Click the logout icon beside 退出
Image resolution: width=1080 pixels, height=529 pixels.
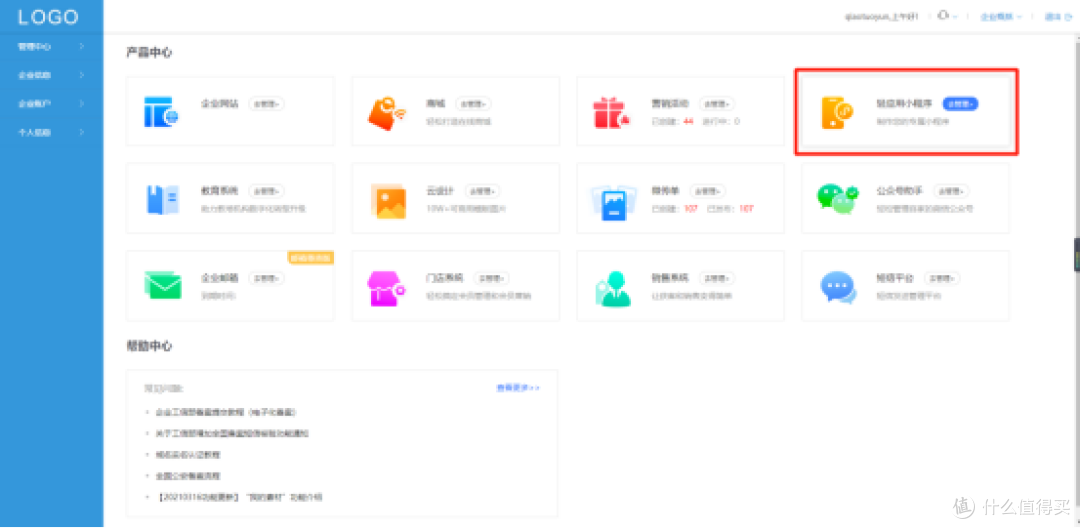click(x=1068, y=17)
